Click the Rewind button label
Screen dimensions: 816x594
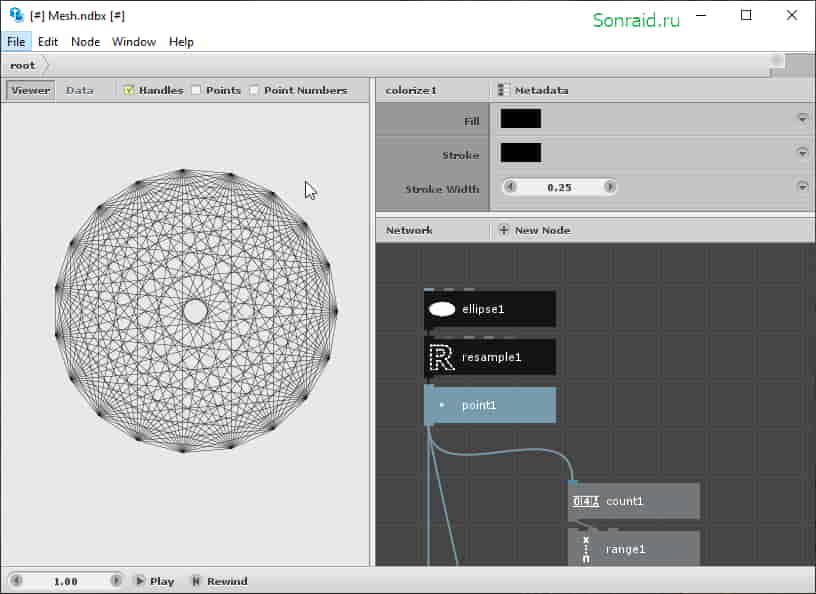(x=227, y=581)
